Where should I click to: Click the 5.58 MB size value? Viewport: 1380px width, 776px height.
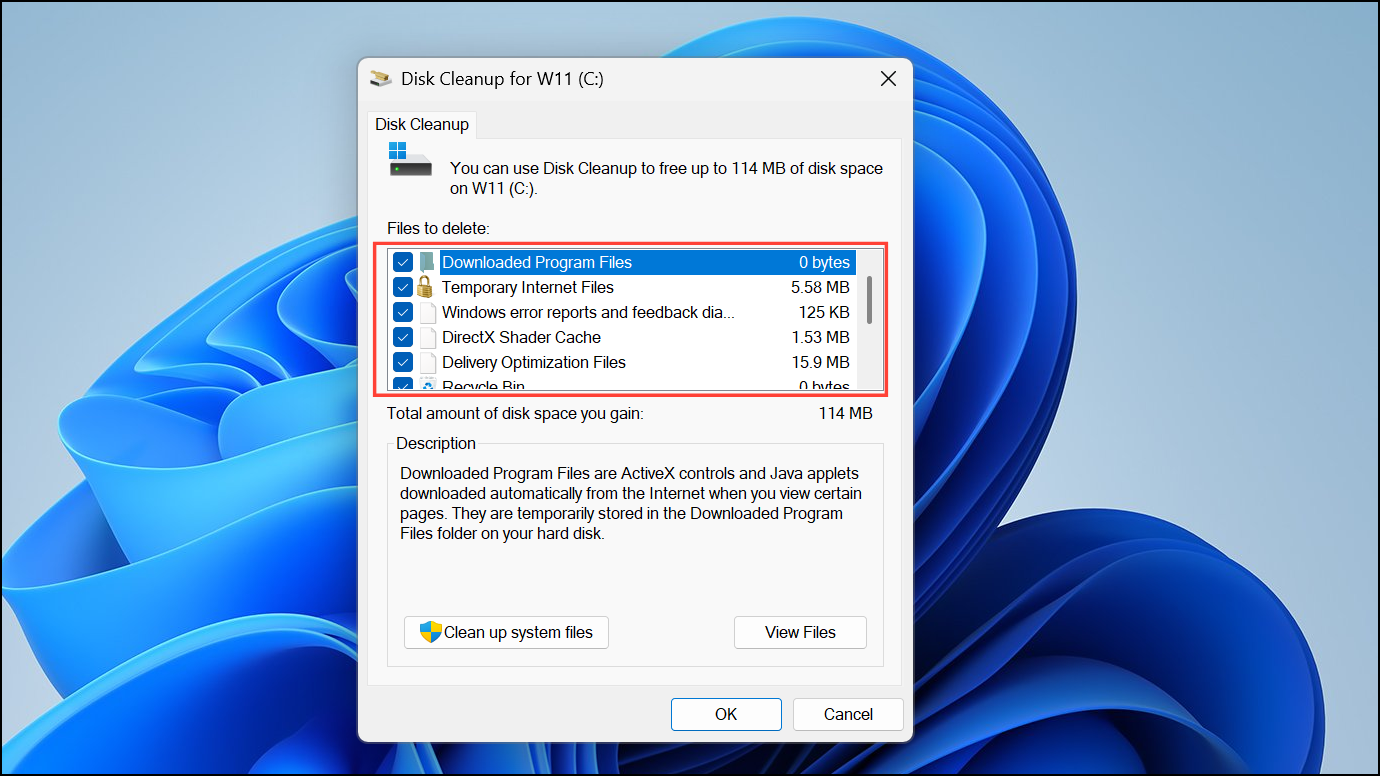[x=820, y=287]
